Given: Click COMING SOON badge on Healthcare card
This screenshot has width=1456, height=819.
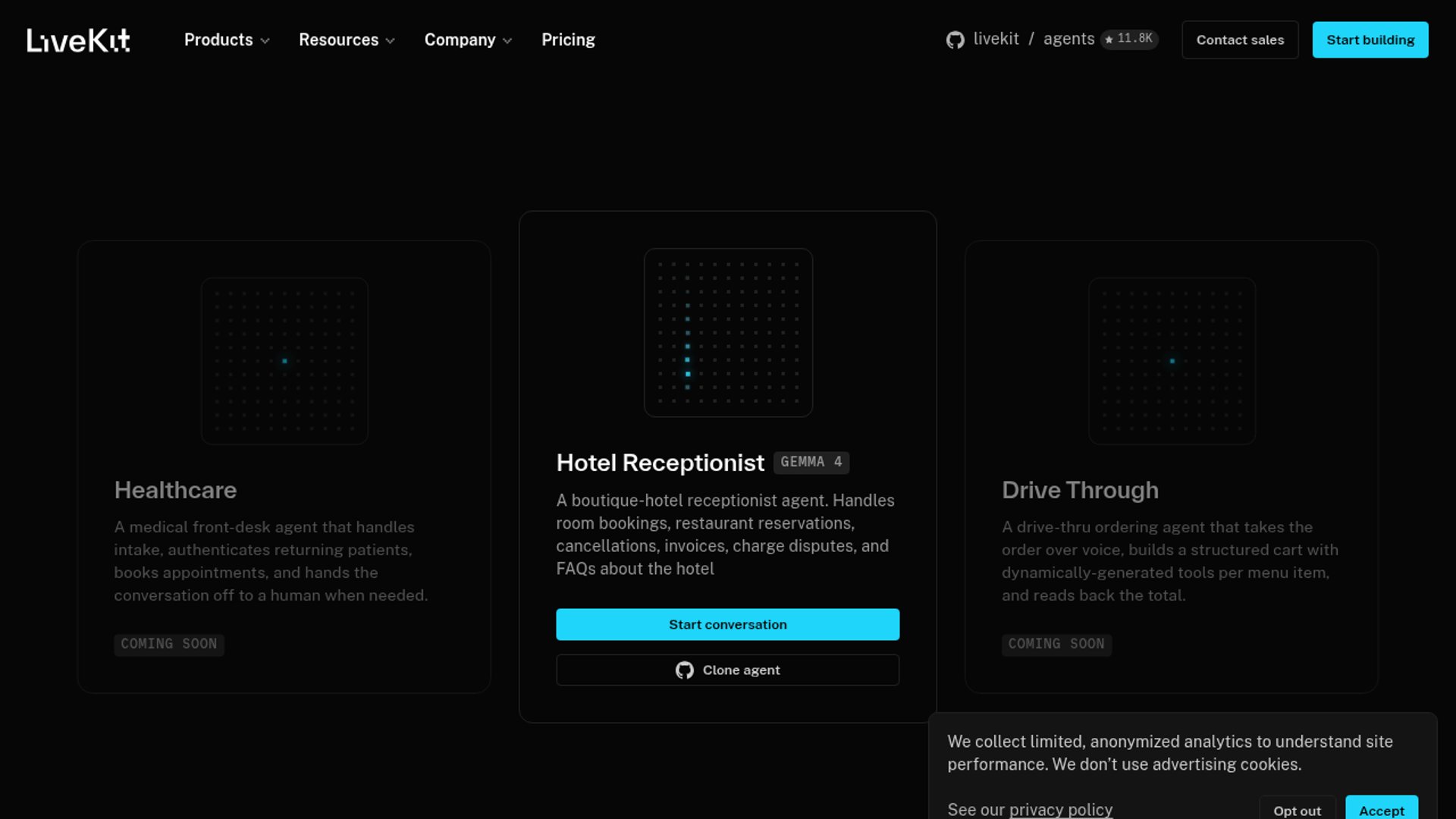Looking at the screenshot, I should pos(169,645).
